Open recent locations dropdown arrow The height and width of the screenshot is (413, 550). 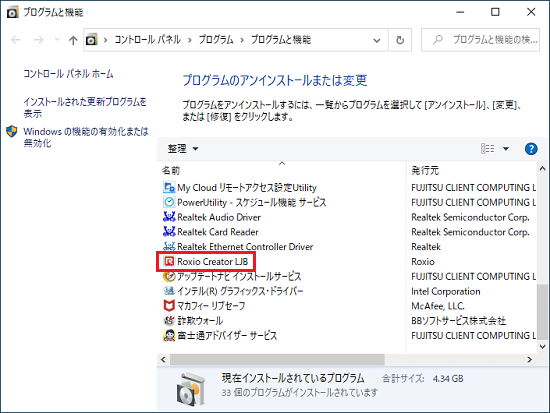click(x=57, y=40)
